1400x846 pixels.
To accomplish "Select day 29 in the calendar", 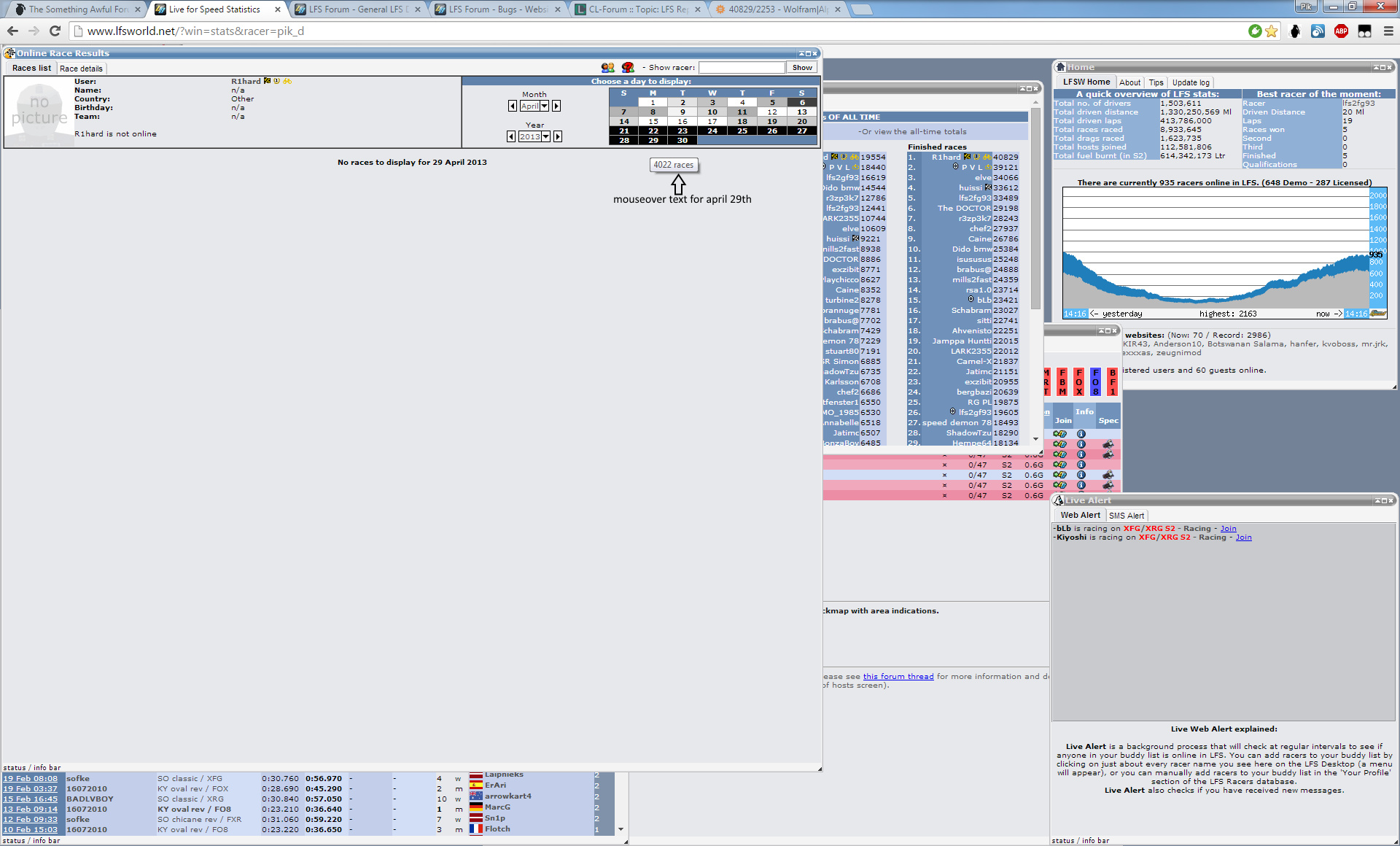I will [x=653, y=141].
